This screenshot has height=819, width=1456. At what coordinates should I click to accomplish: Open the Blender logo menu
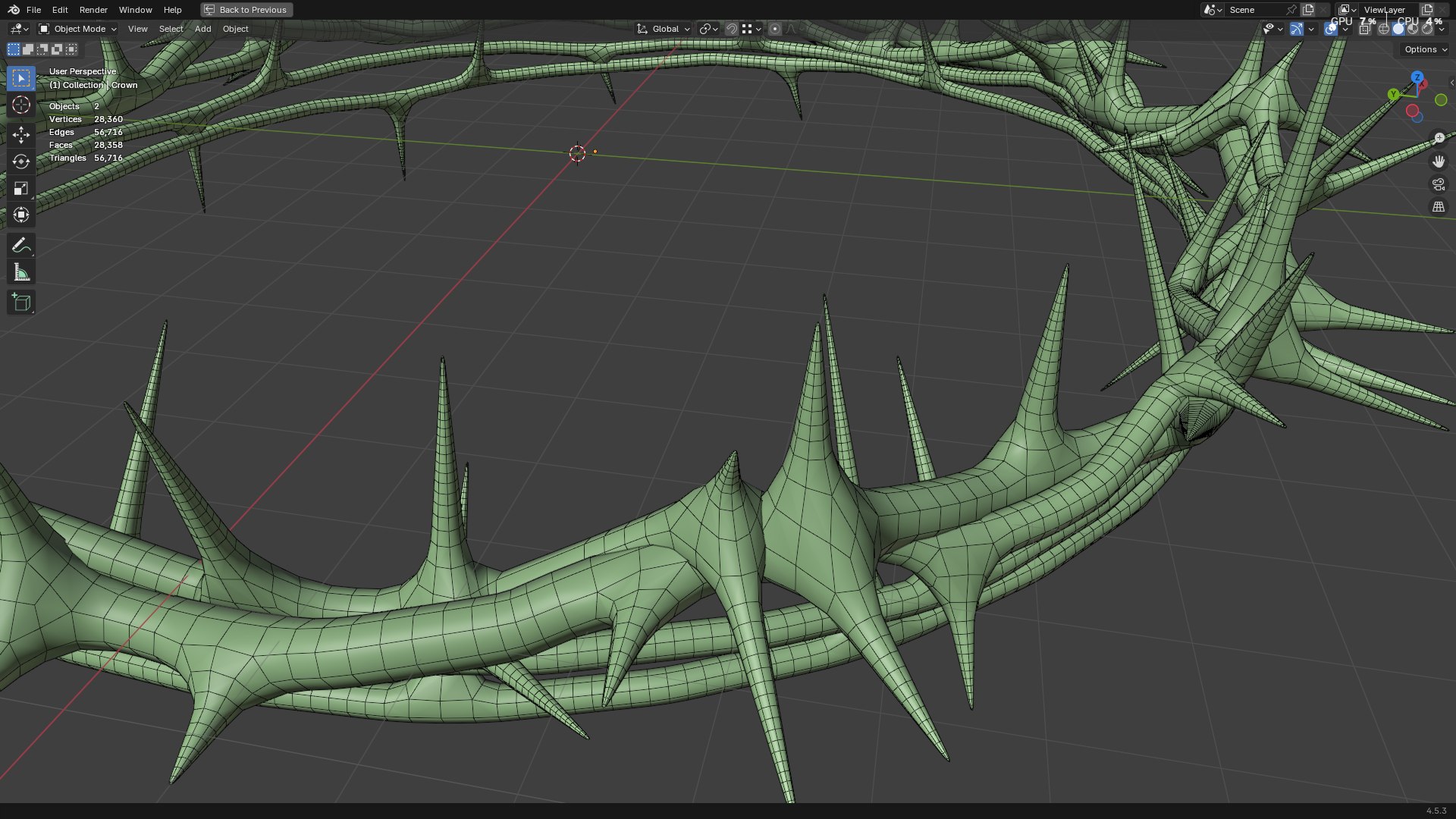point(14,10)
